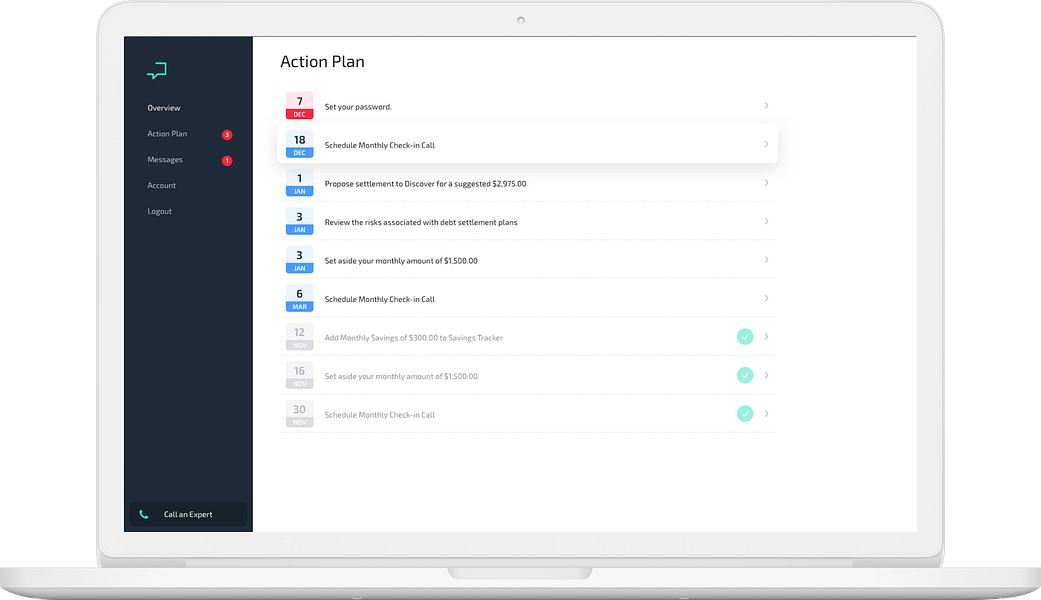Image resolution: width=1041 pixels, height=600 pixels.
Task: Click green checkmark on 16 NOV Set aside row
Action: point(745,375)
